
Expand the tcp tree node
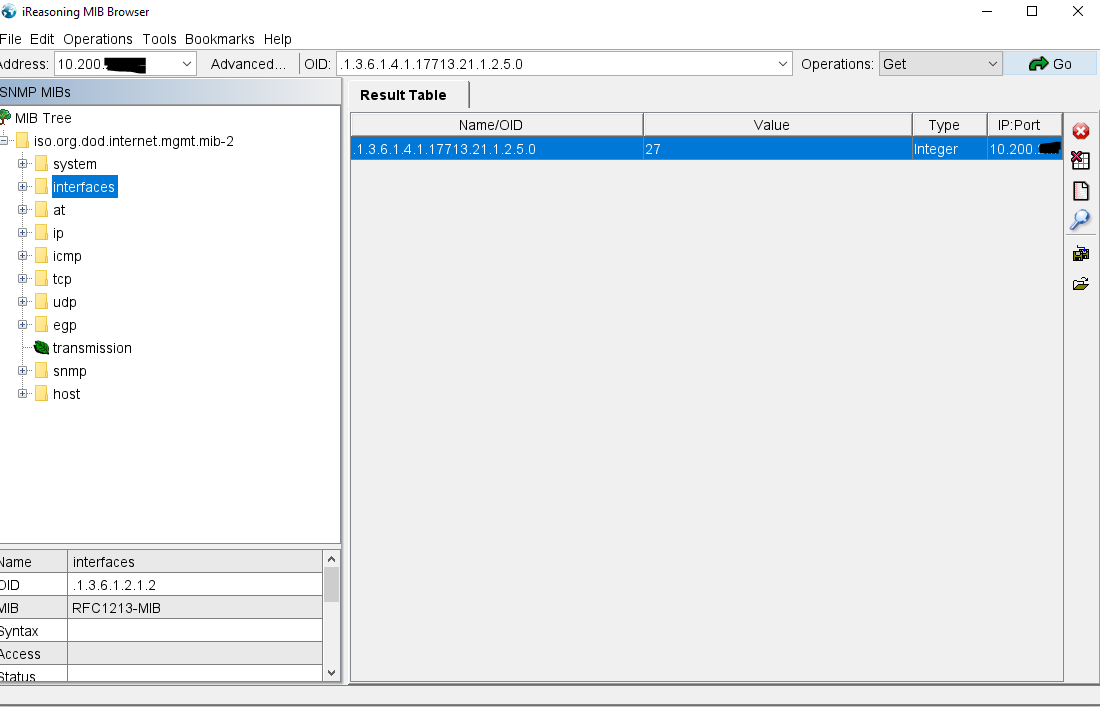point(22,278)
